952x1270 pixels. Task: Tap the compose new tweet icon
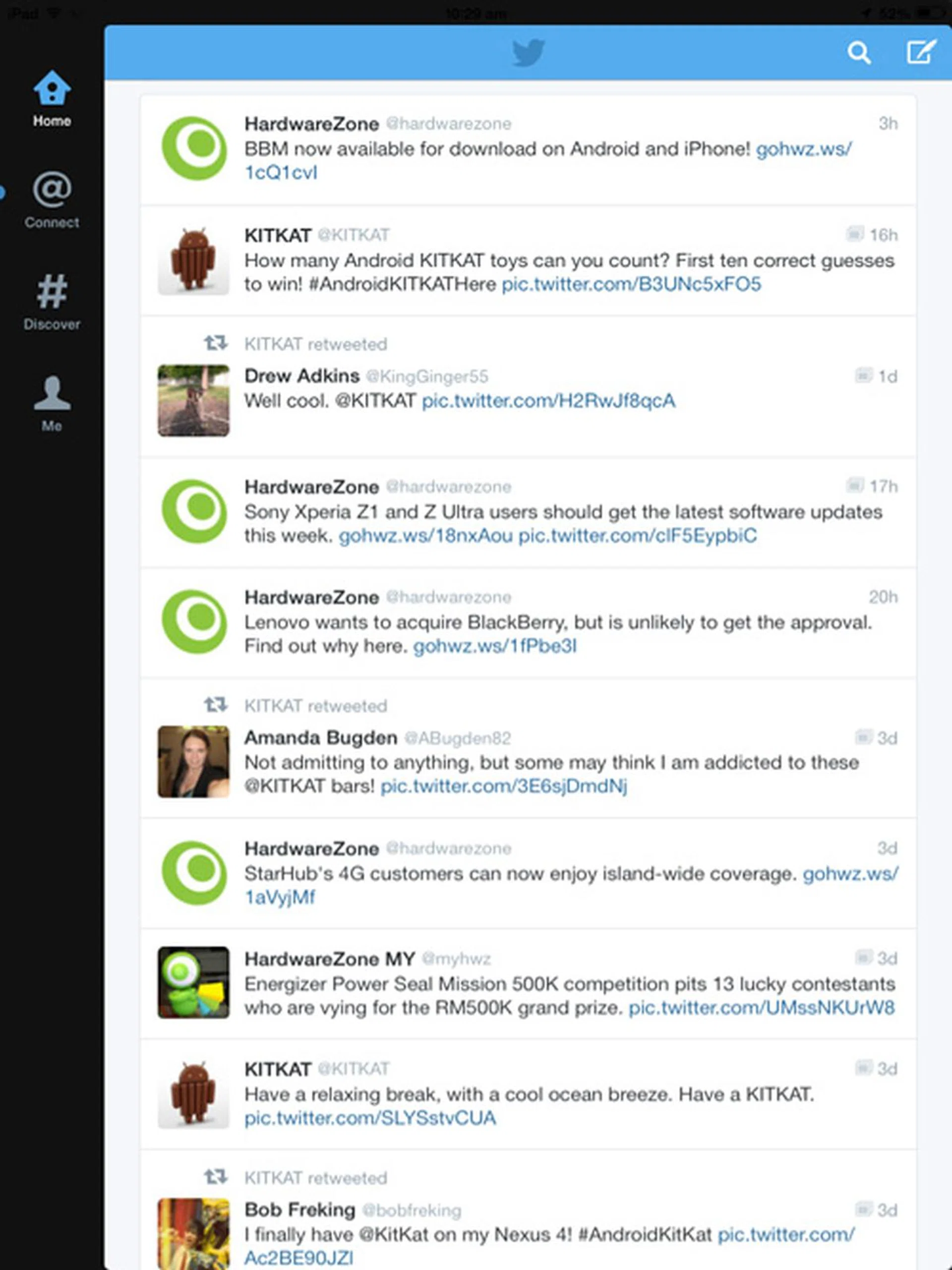[921, 52]
